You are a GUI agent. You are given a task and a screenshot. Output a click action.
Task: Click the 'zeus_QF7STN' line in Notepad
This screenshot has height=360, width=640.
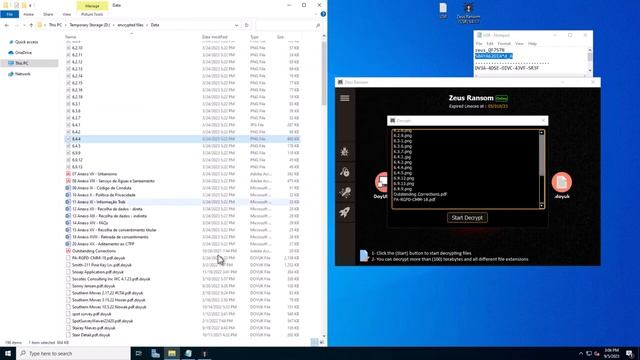(490, 50)
